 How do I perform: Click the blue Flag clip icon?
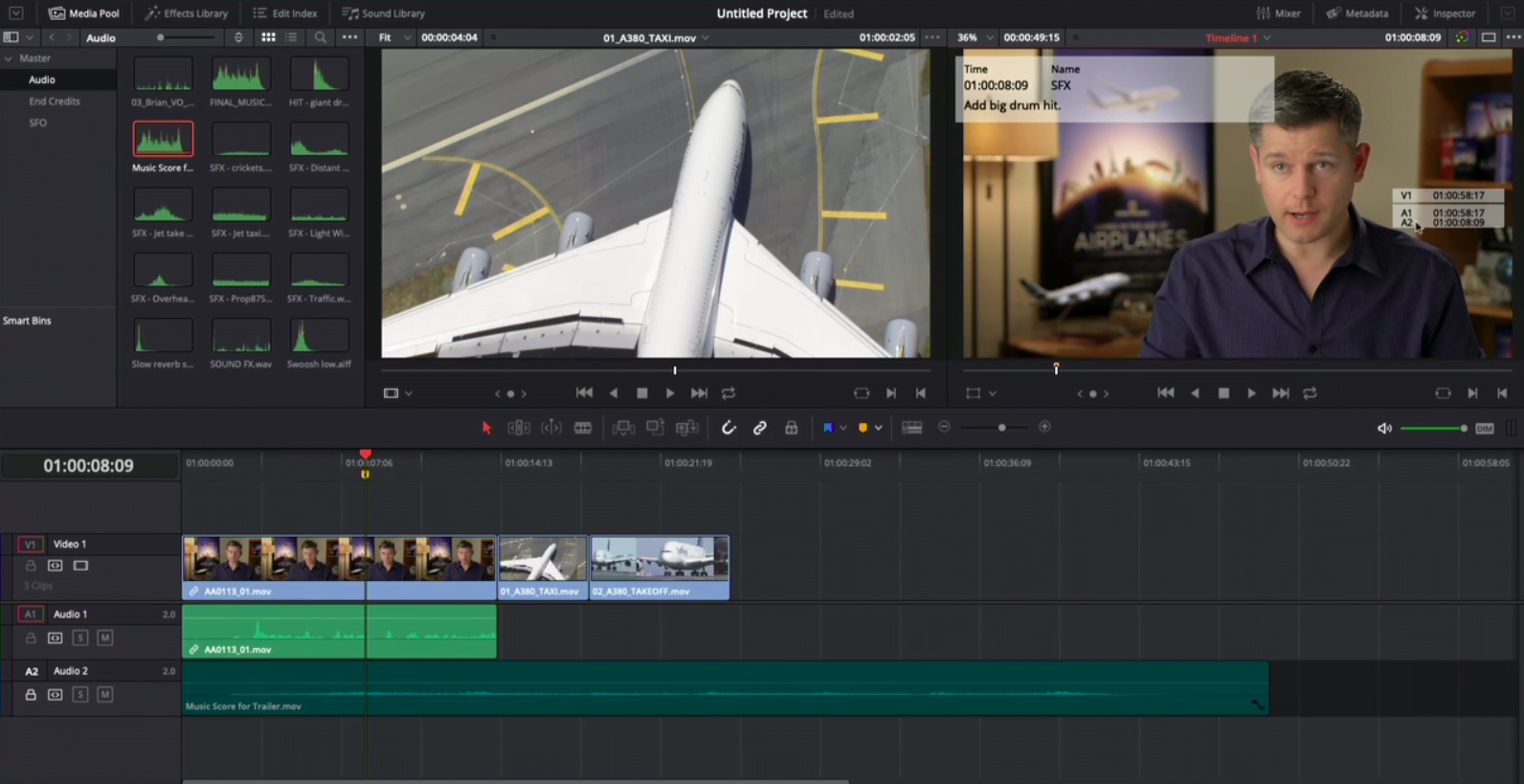(x=828, y=428)
